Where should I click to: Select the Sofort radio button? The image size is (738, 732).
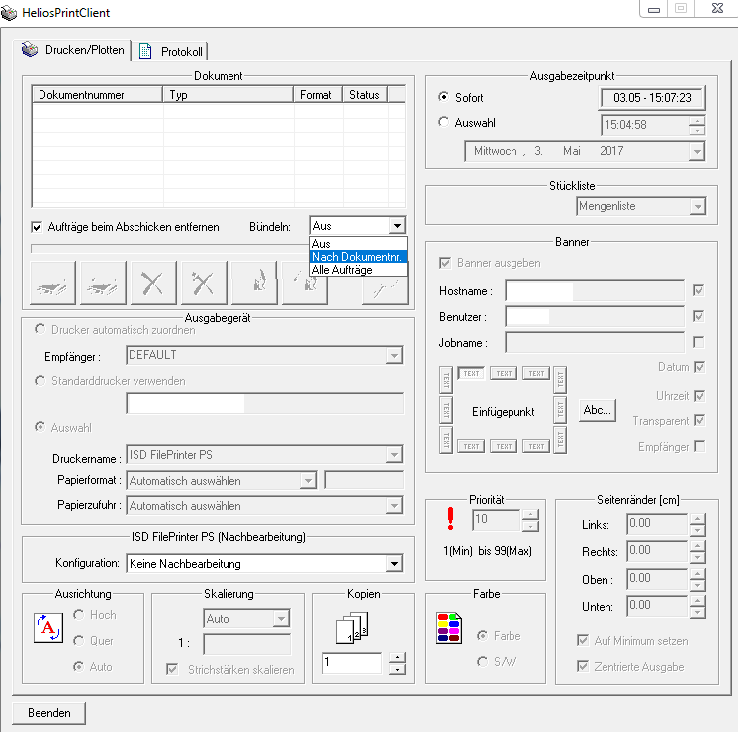point(443,97)
